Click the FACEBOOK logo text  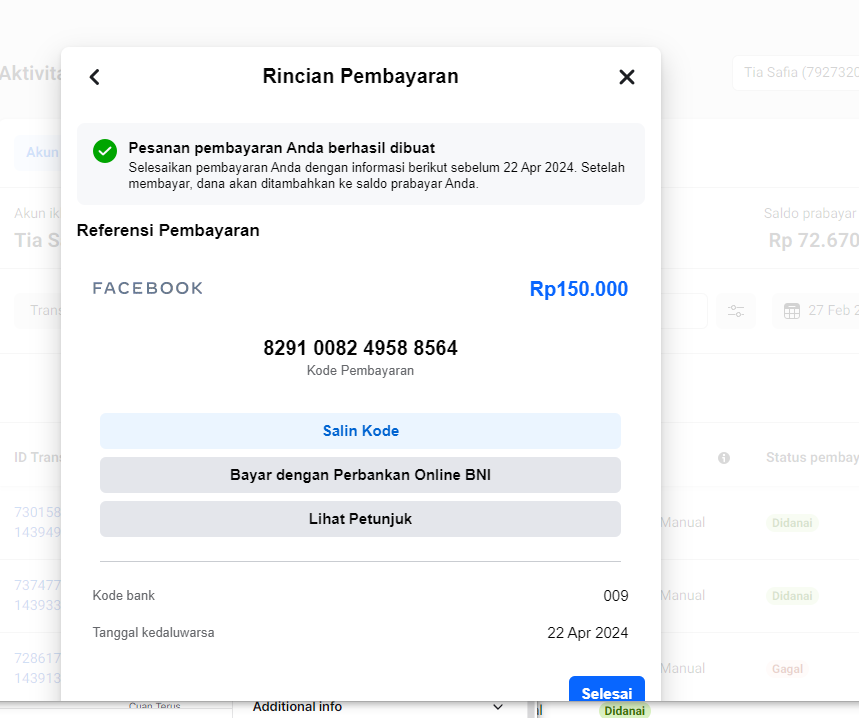coord(148,288)
